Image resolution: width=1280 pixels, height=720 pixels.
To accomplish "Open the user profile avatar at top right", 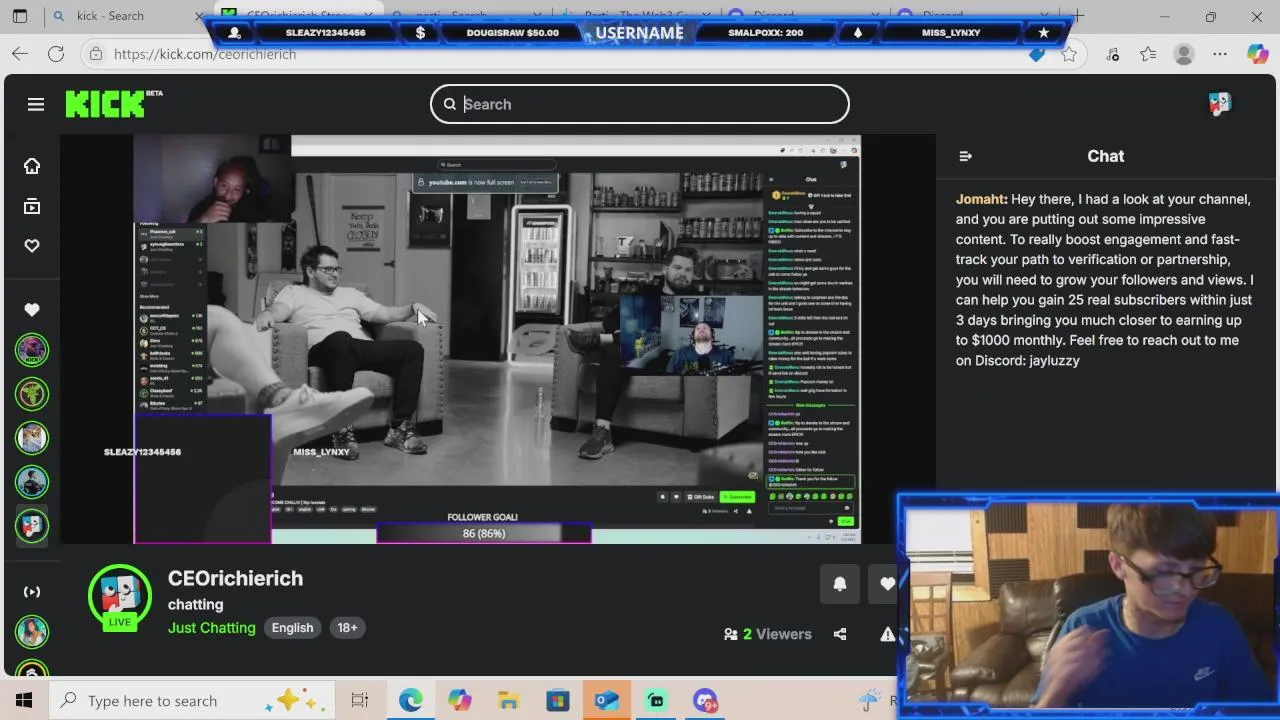I will coord(1219,104).
